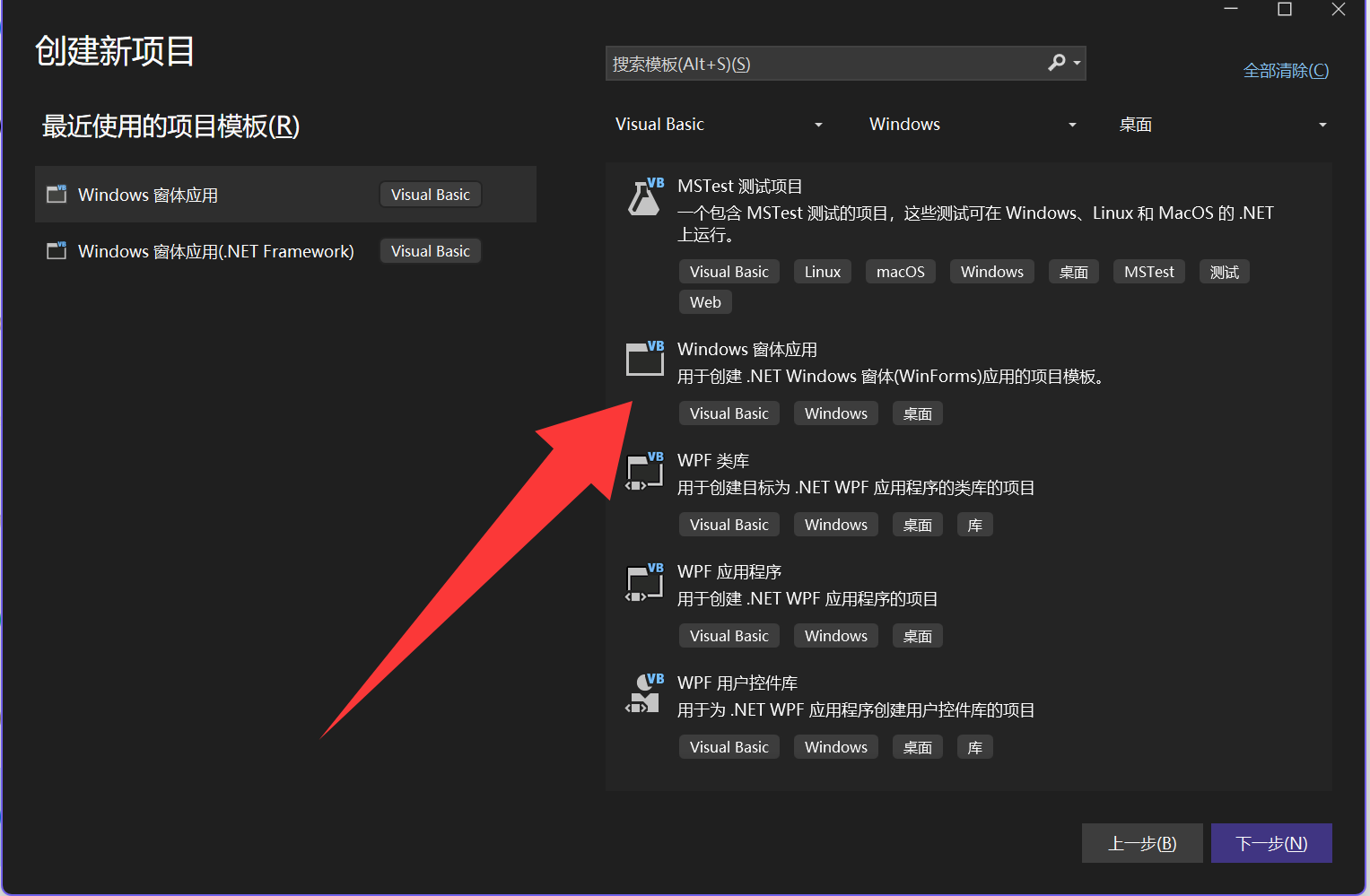Select the WPF 类库 template title
This screenshot has height=896, width=1370.
[713, 460]
